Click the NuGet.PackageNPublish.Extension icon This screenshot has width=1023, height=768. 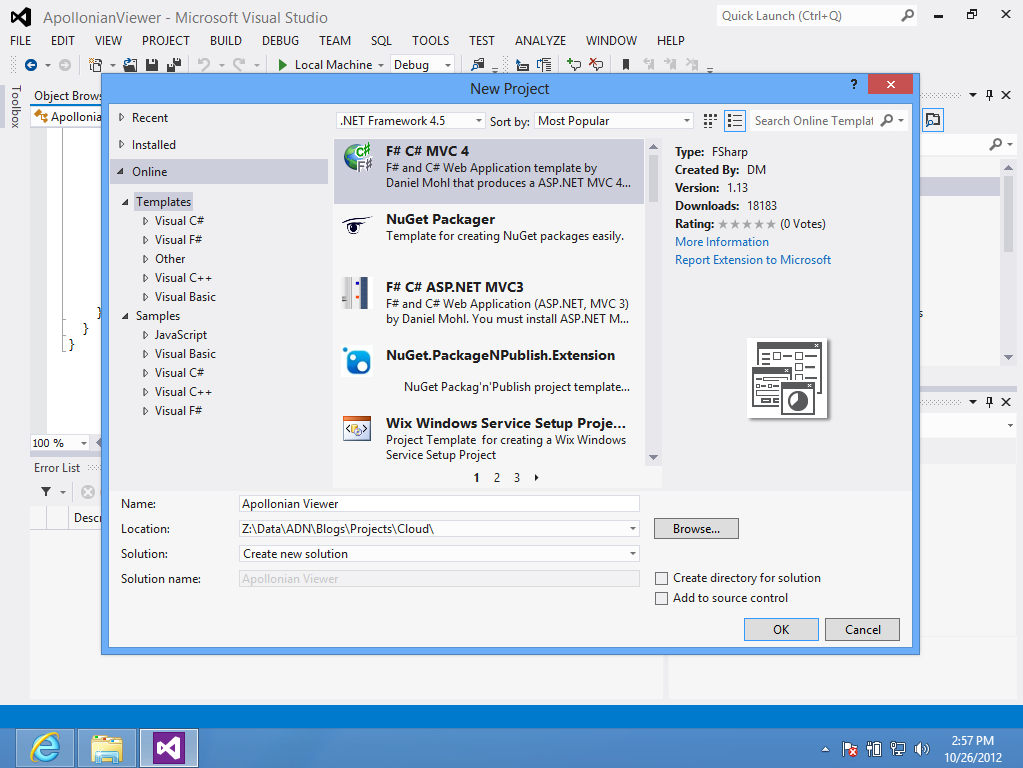357,360
